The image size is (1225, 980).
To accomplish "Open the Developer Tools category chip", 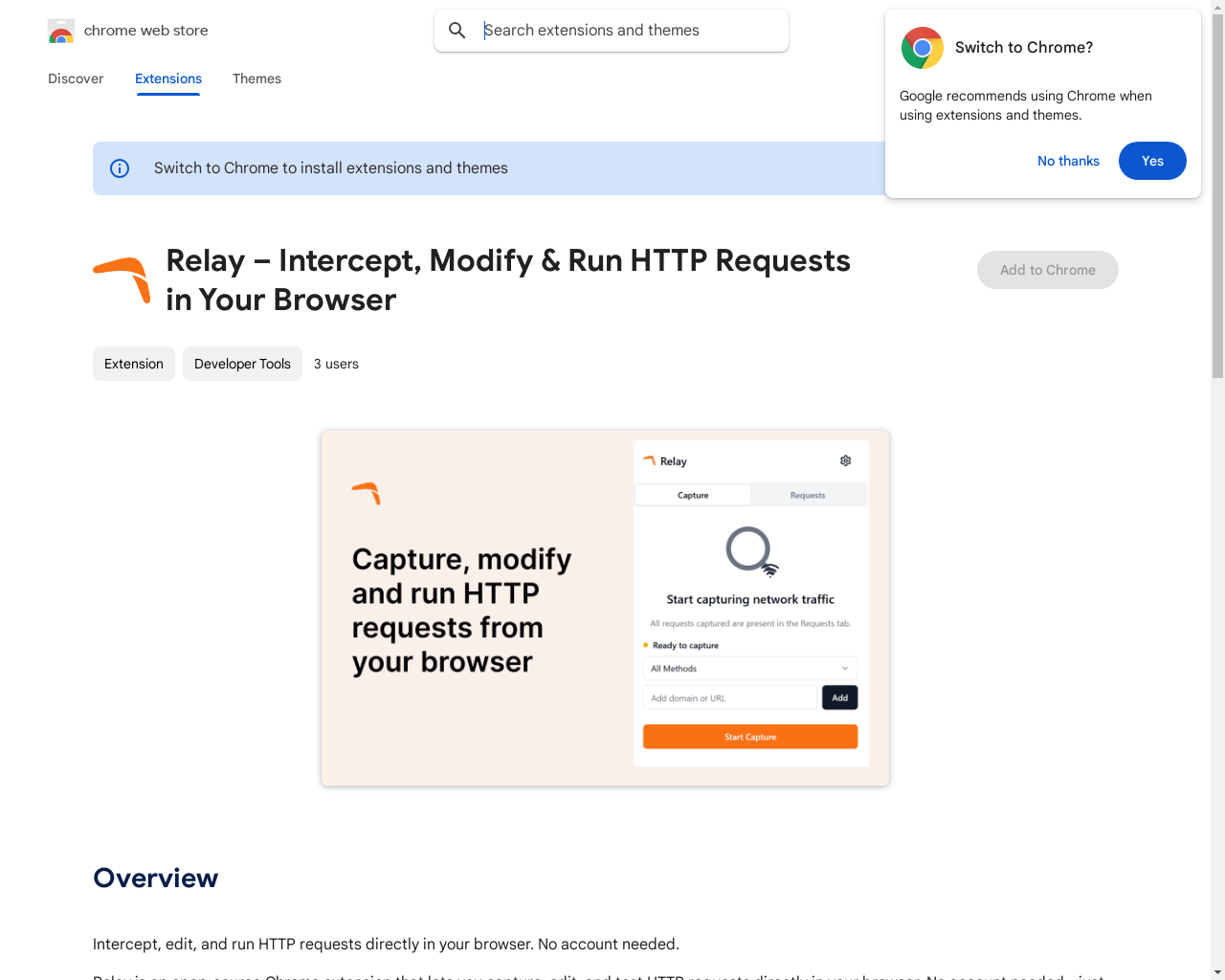I will [242, 364].
